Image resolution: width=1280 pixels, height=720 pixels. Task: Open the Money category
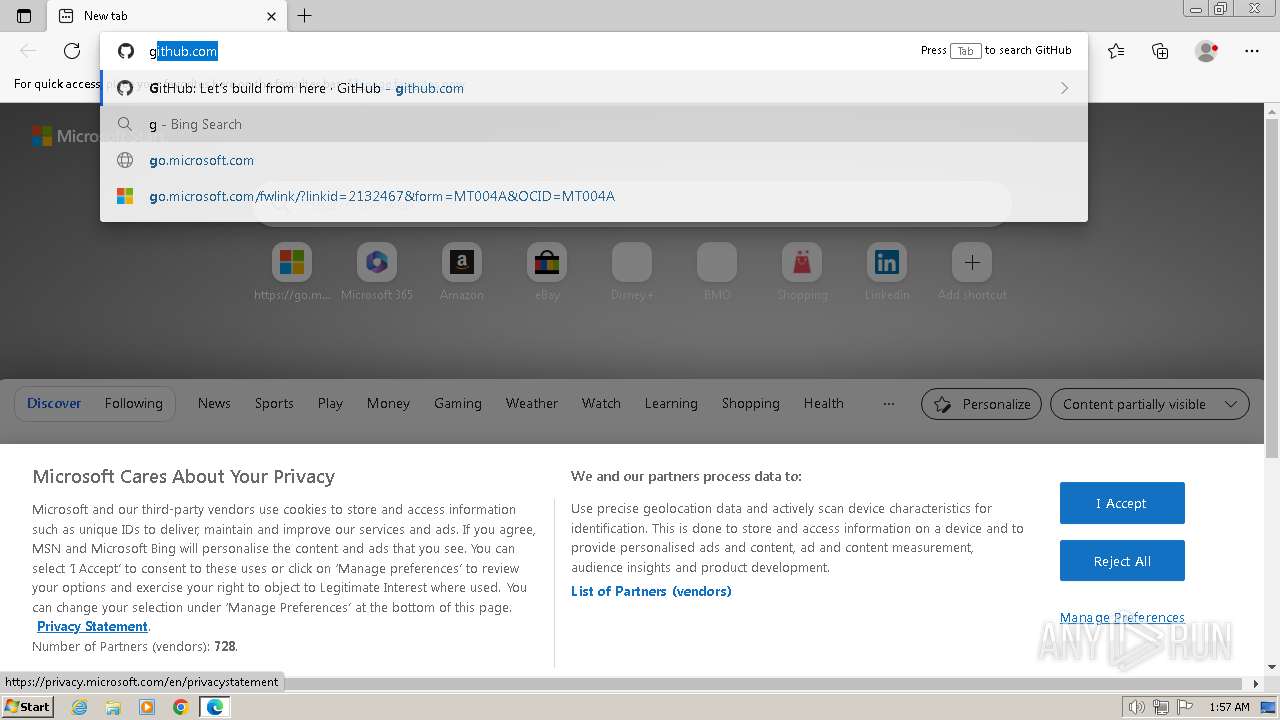point(388,403)
